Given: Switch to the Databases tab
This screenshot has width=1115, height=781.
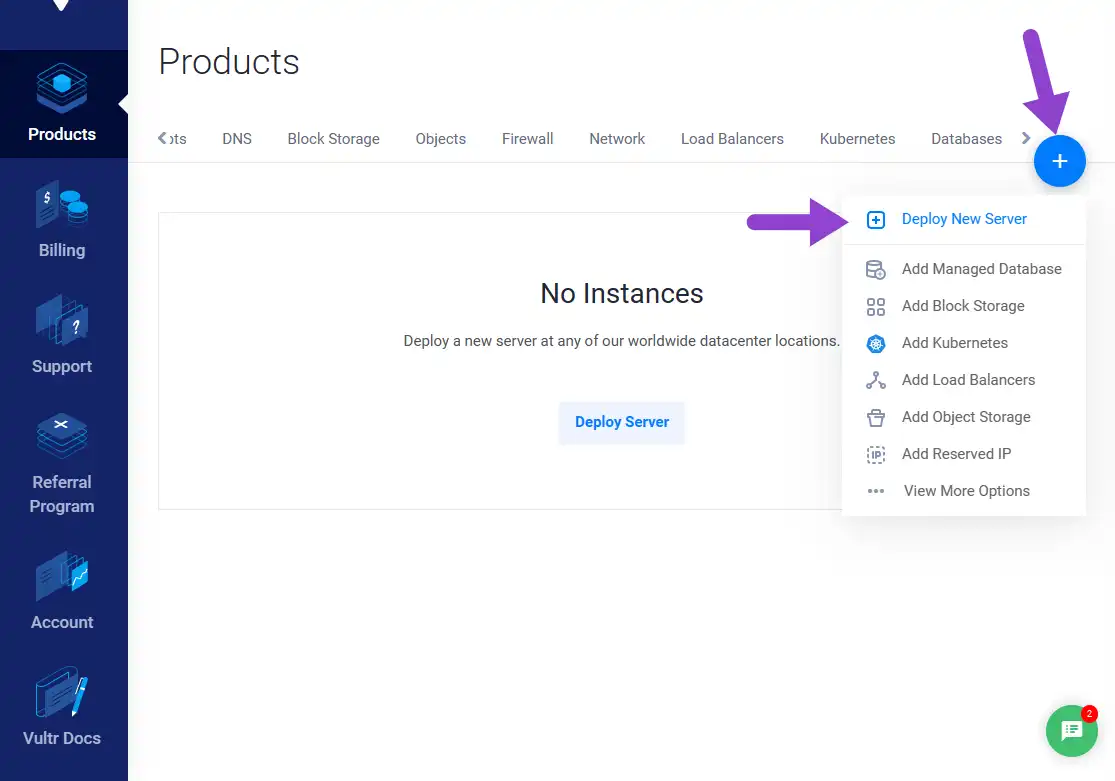Looking at the screenshot, I should pos(966,139).
